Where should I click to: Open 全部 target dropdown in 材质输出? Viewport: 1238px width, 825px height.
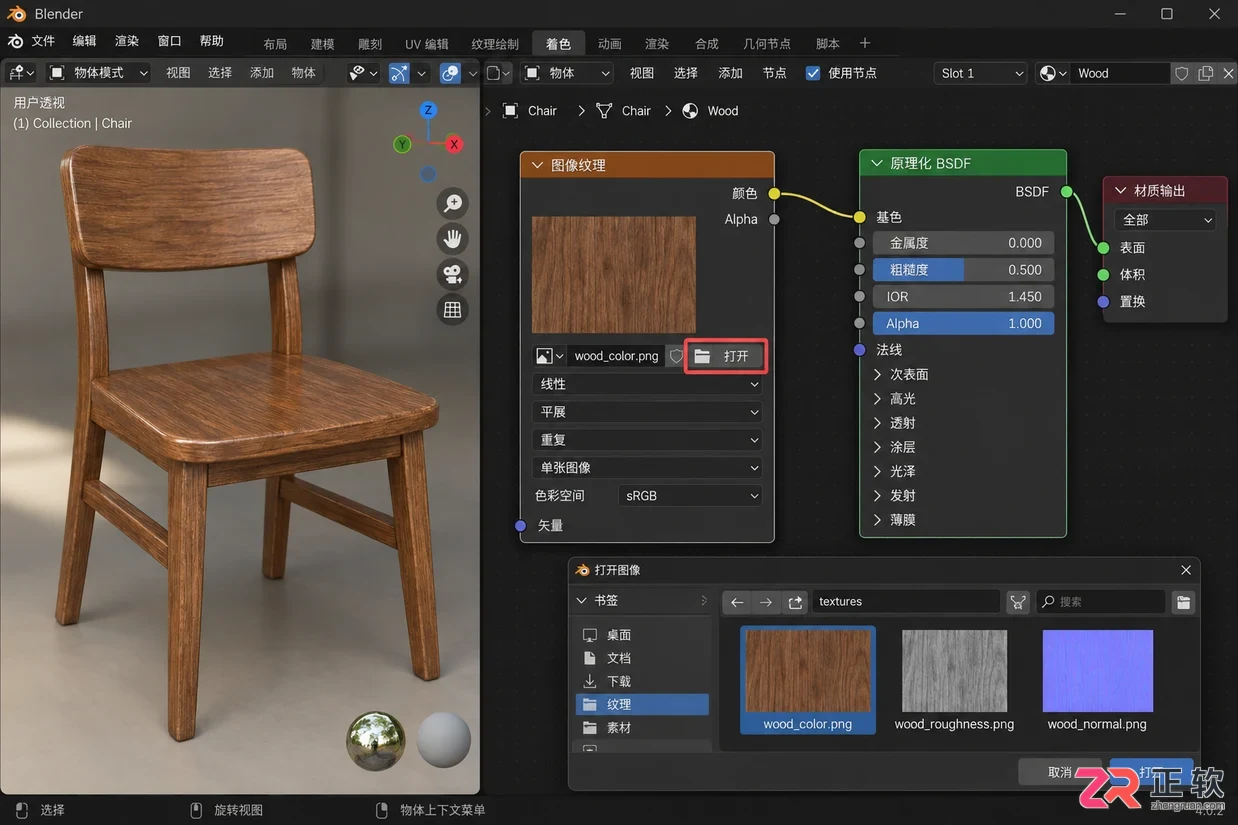pos(1165,220)
